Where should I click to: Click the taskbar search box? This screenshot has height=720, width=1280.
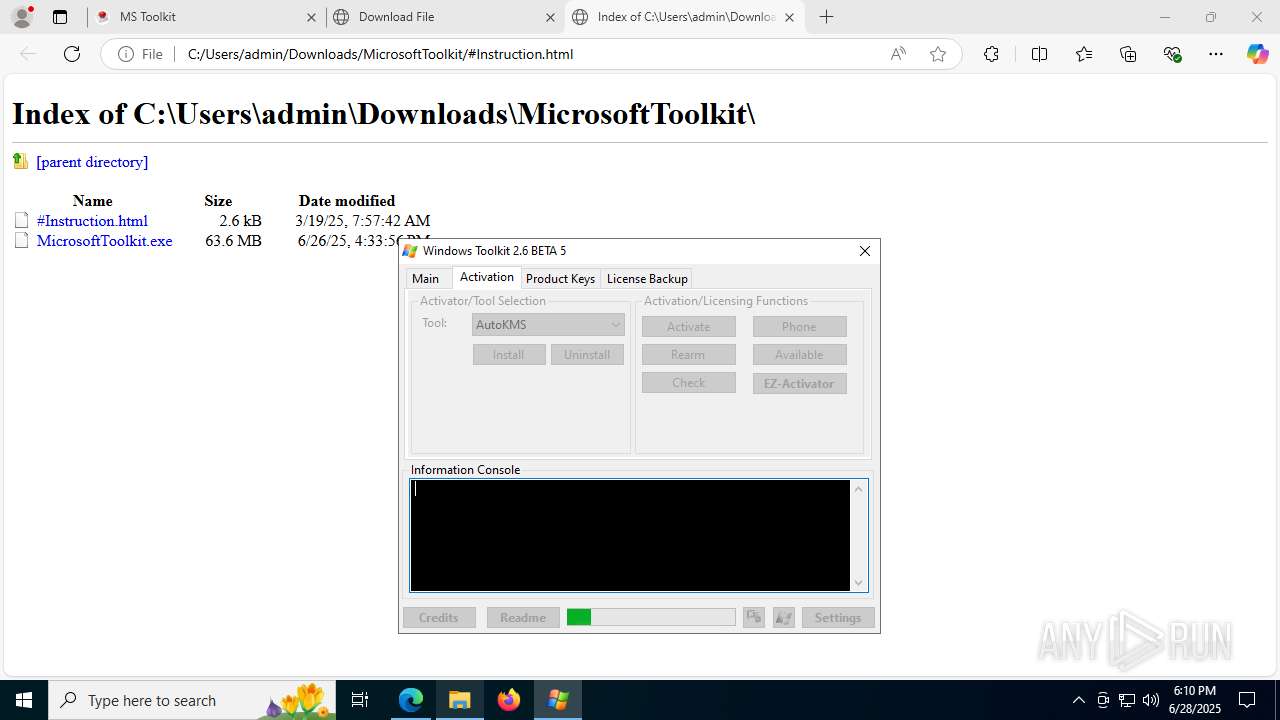tap(190, 700)
